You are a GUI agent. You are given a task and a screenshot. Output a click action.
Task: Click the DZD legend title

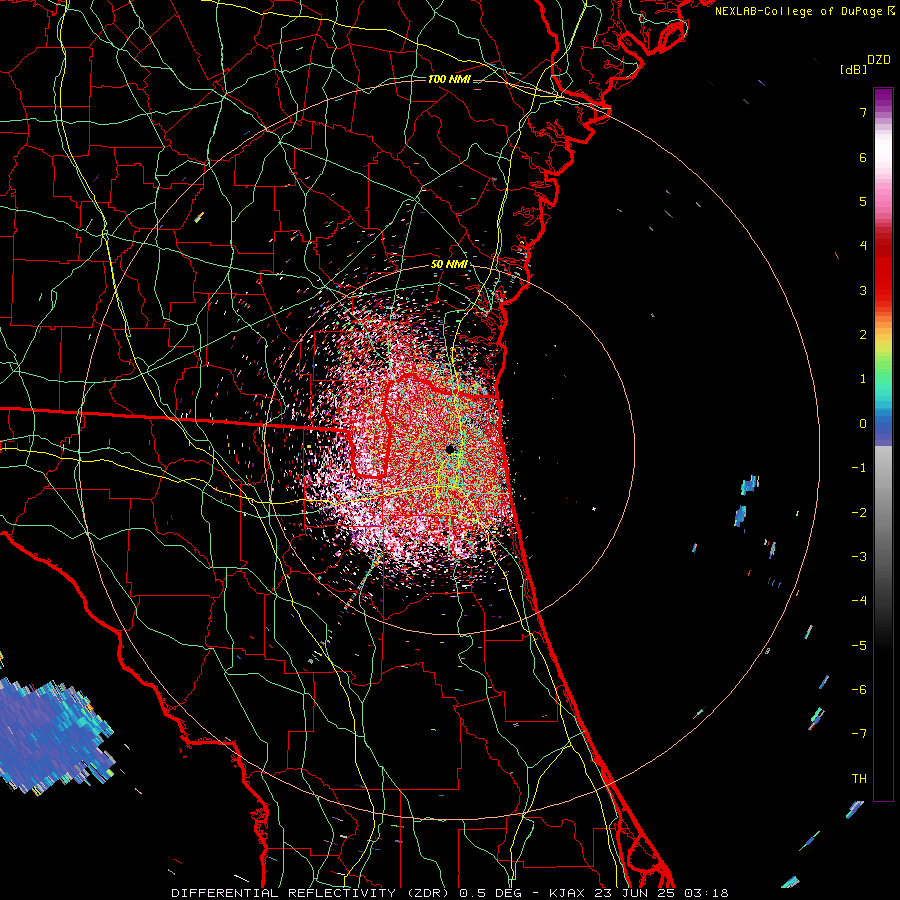[879, 60]
